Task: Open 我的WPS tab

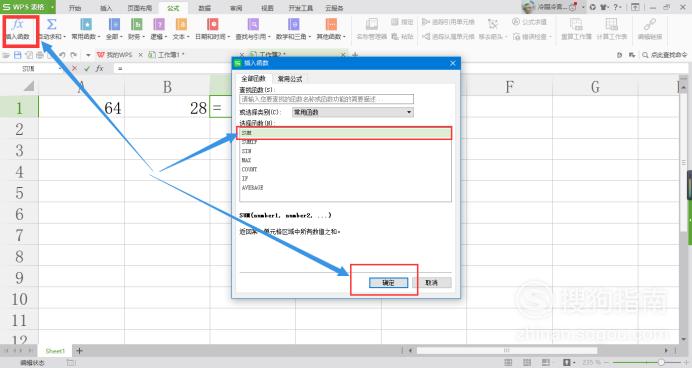Action: pos(115,55)
